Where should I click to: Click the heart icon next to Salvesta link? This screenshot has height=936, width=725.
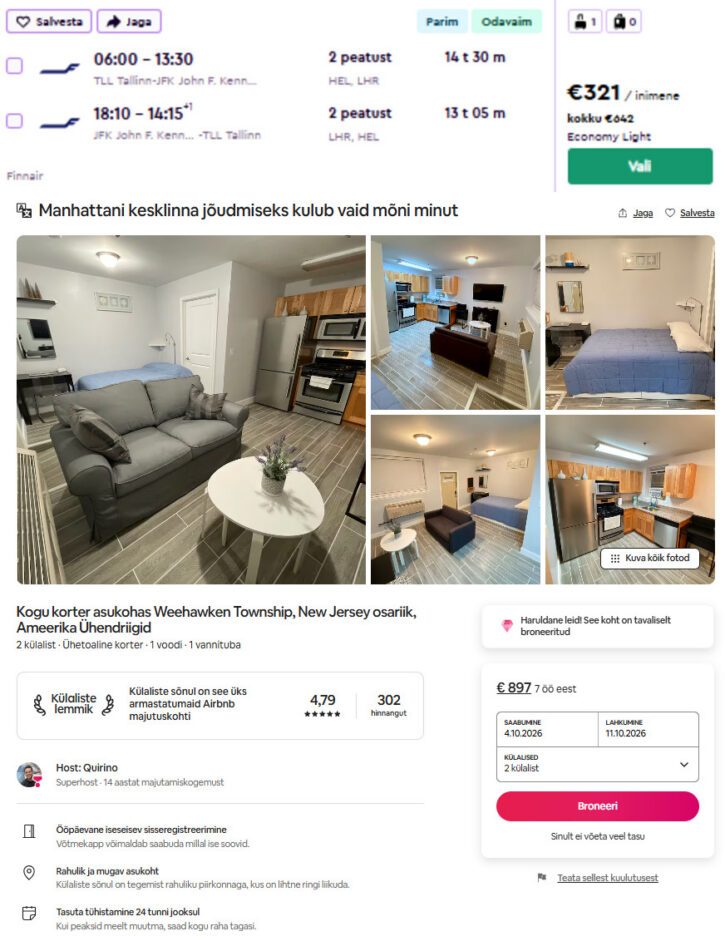670,213
